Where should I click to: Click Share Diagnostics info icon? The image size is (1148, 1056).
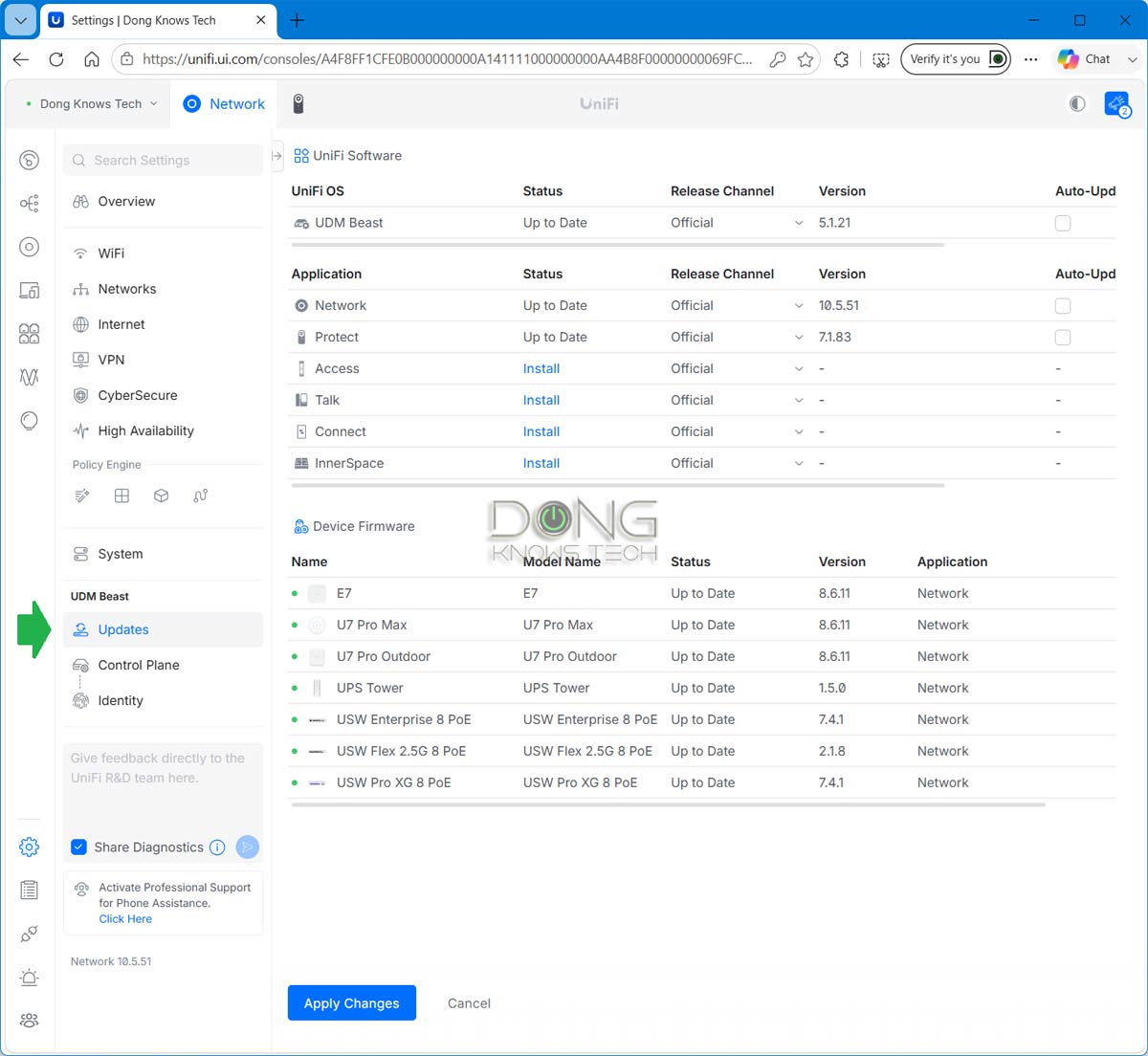217,847
